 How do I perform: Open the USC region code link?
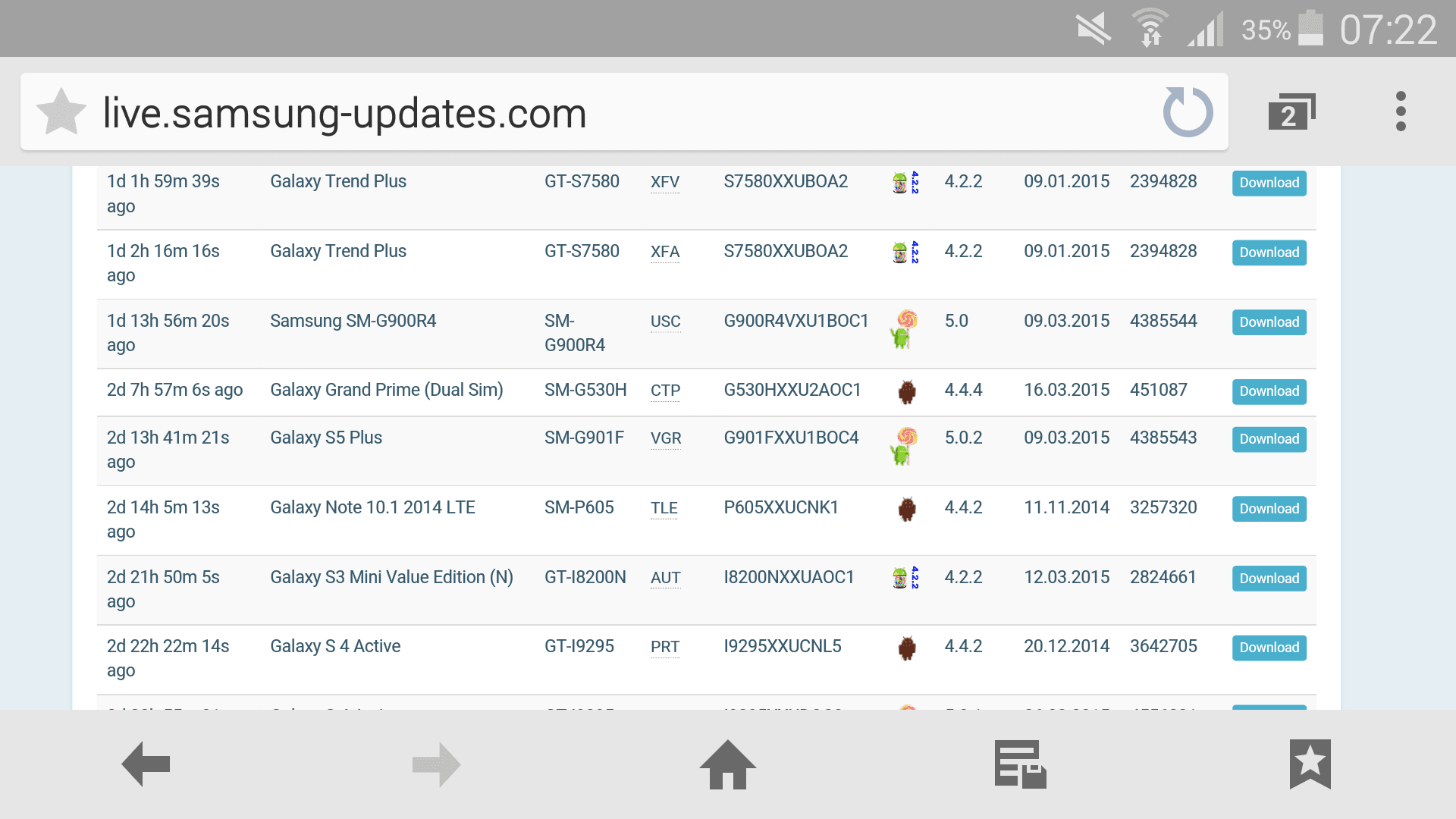point(666,322)
